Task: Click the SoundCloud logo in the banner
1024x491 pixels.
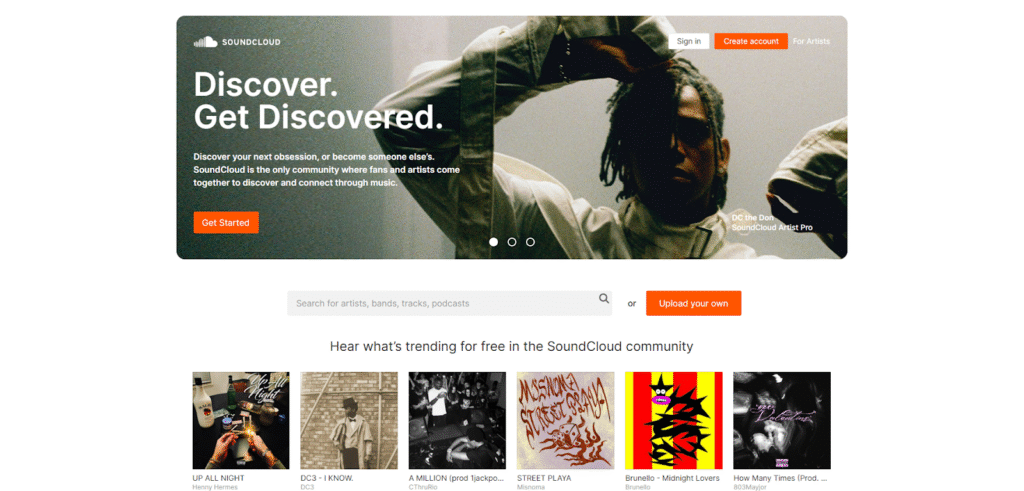Action: click(x=237, y=42)
